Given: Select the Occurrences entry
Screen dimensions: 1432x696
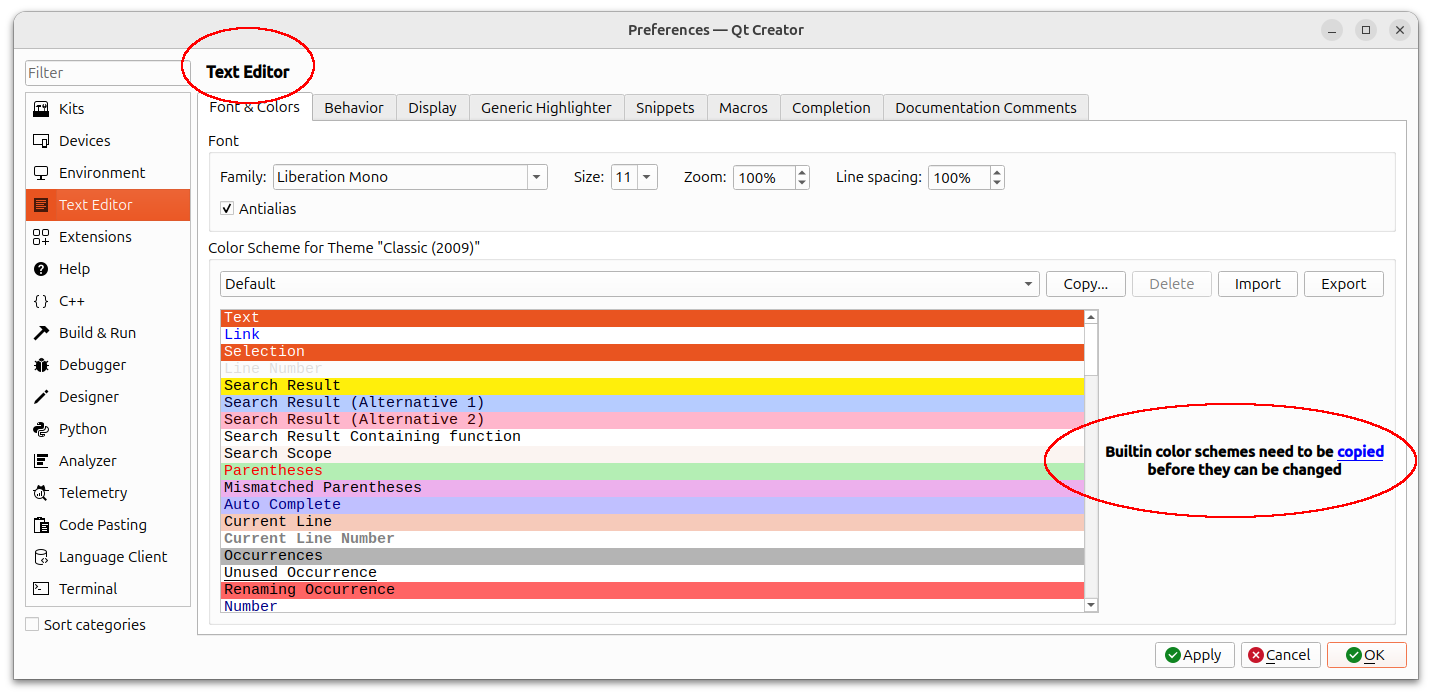Looking at the screenshot, I should point(652,556).
